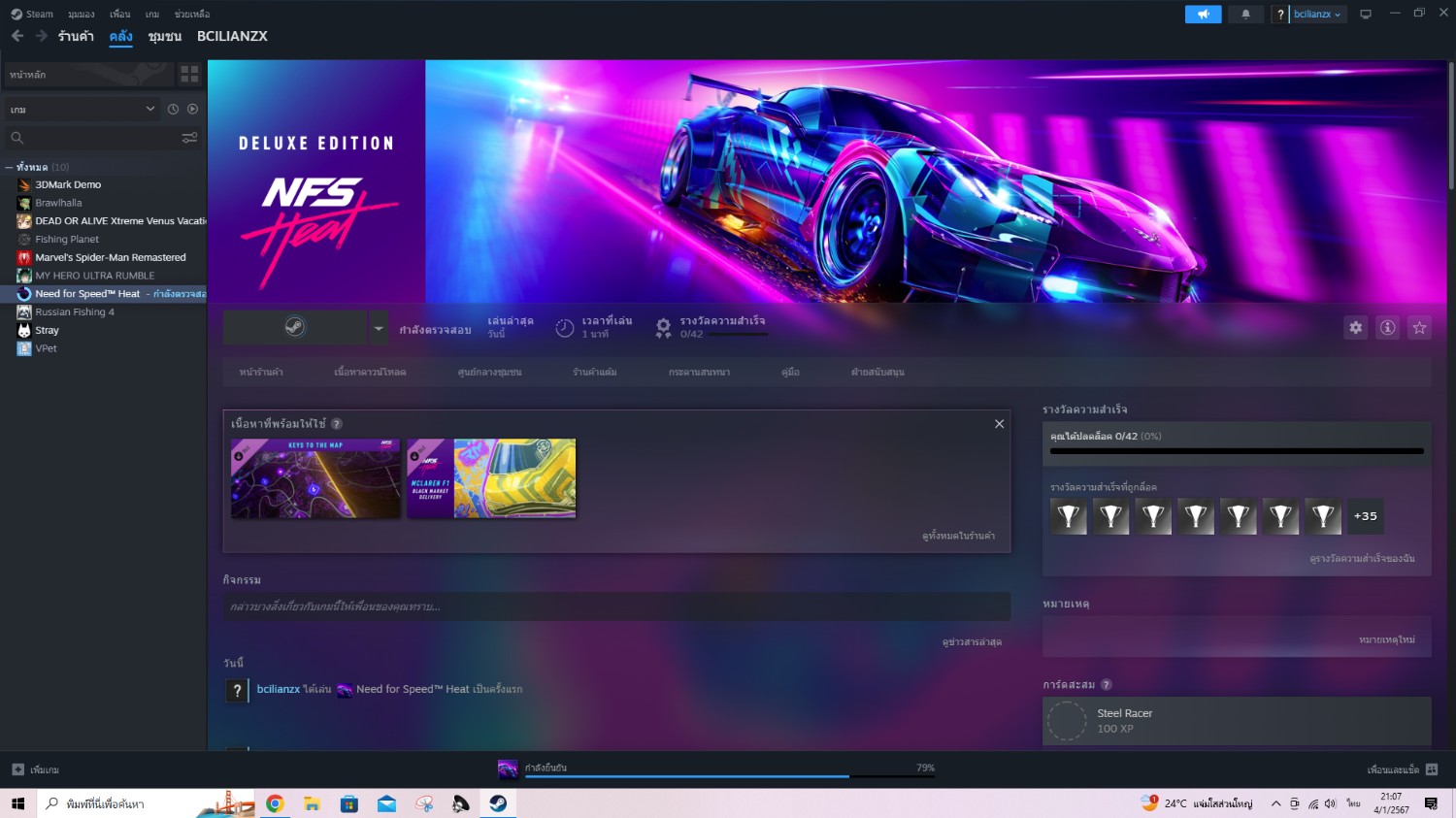Open the Steam menu

click(32, 14)
